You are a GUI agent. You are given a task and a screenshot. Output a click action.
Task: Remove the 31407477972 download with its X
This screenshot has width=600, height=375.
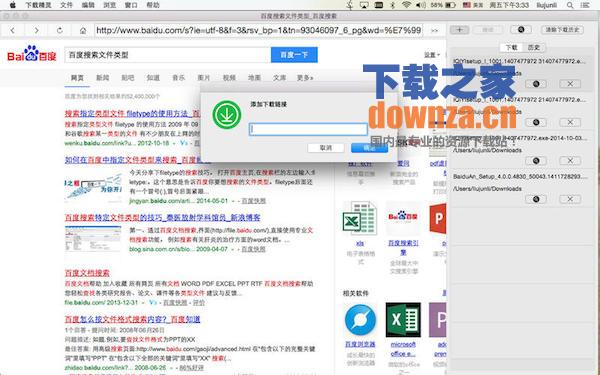[x=570, y=83]
